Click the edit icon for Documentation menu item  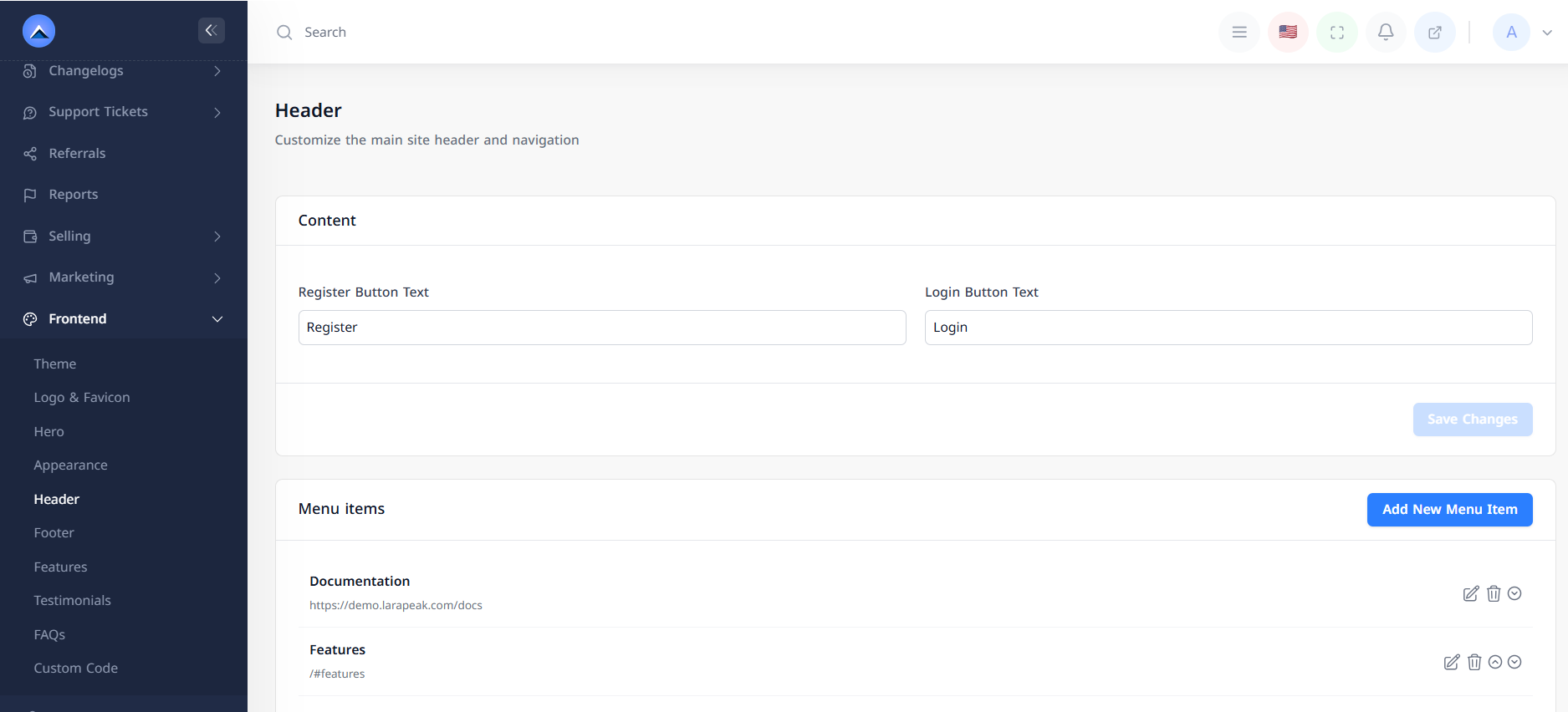point(1470,593)
